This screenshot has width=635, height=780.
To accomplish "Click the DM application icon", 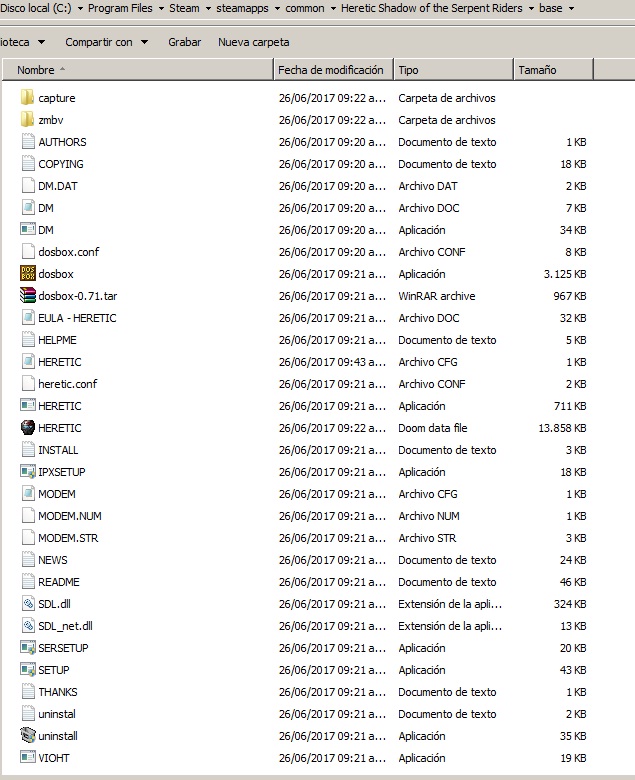I will 28,229.
